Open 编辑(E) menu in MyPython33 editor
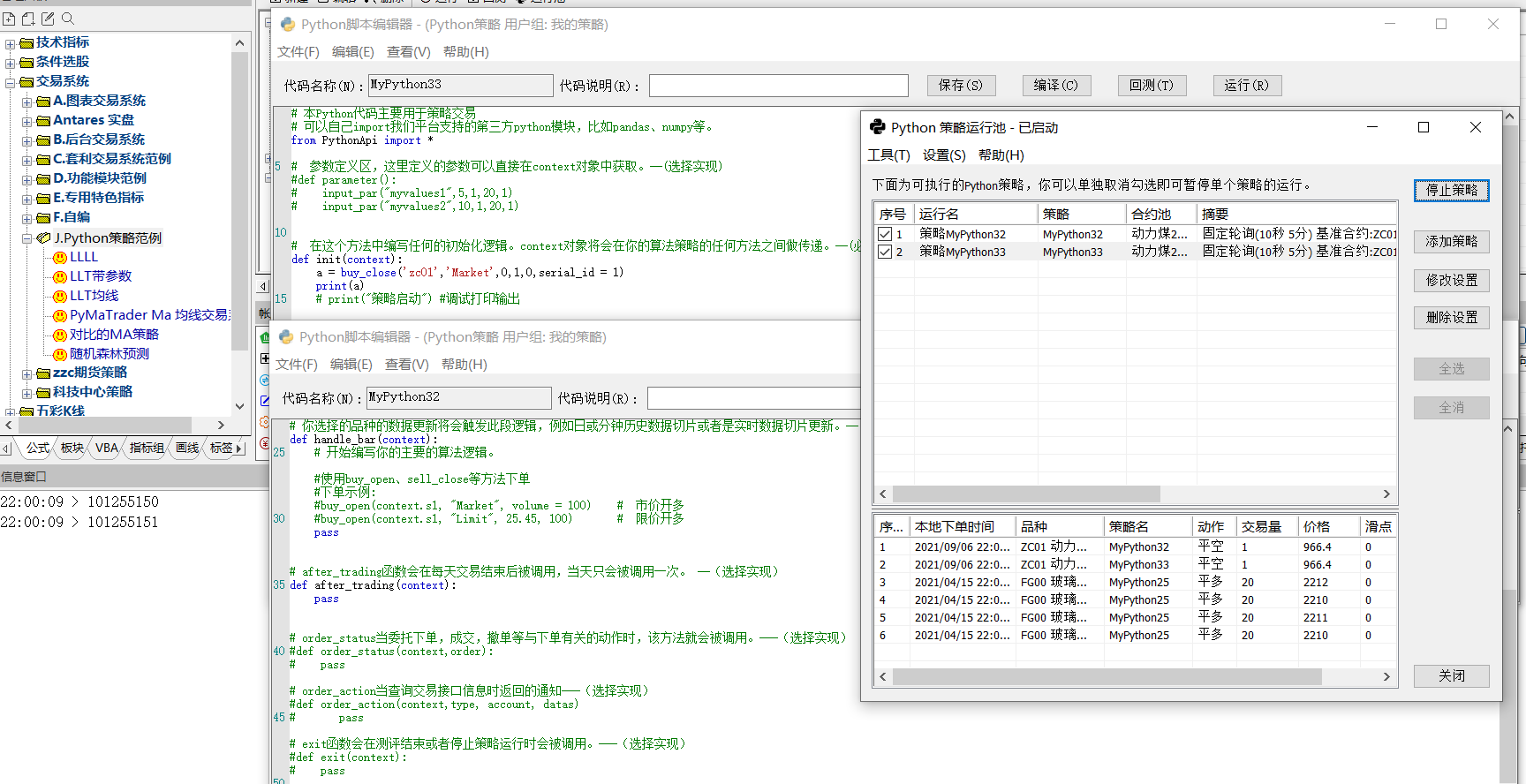Screen dimensions: 1526x784 [352, 52]
